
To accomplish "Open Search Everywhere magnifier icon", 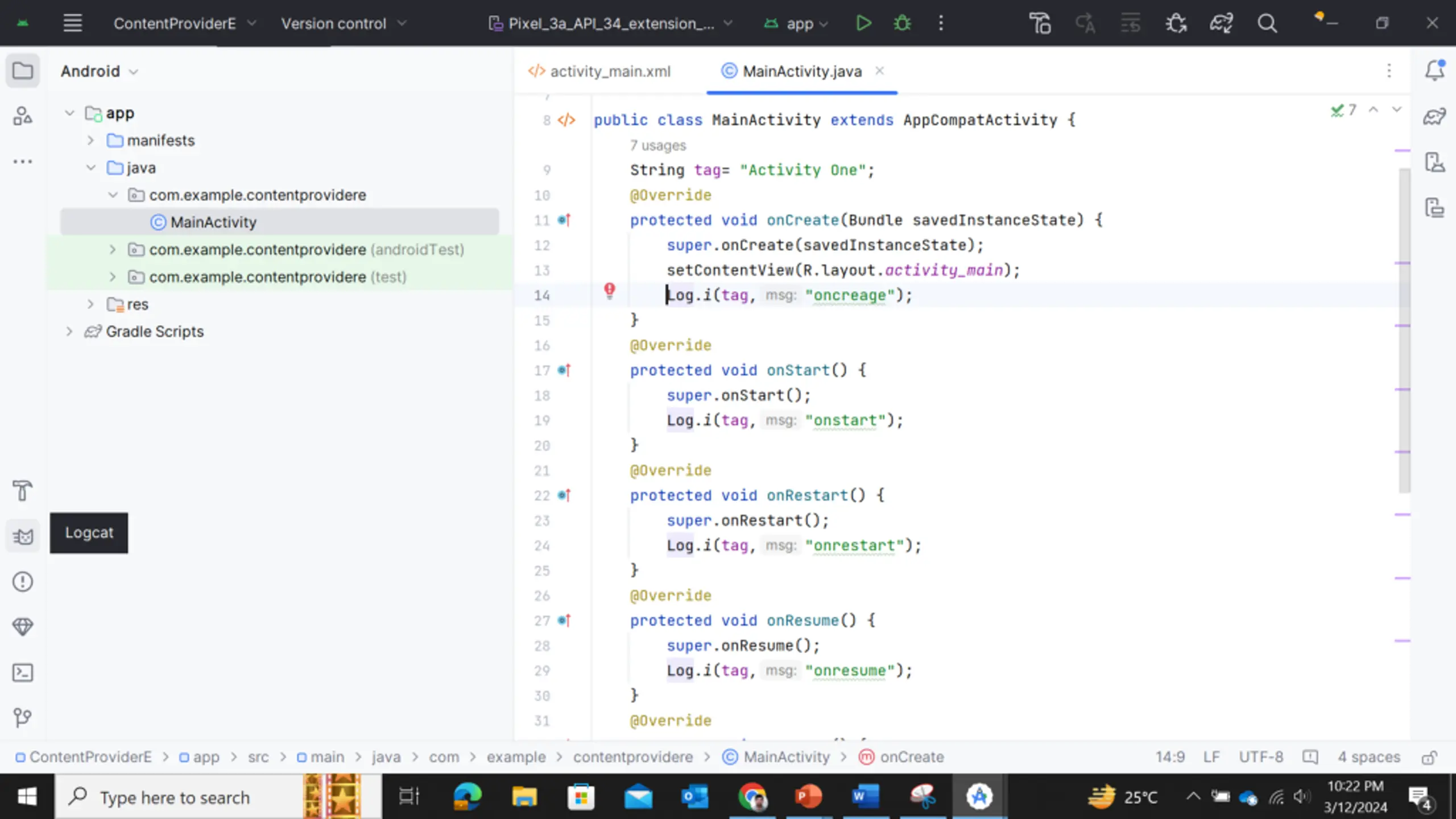I will [1267, 23].
